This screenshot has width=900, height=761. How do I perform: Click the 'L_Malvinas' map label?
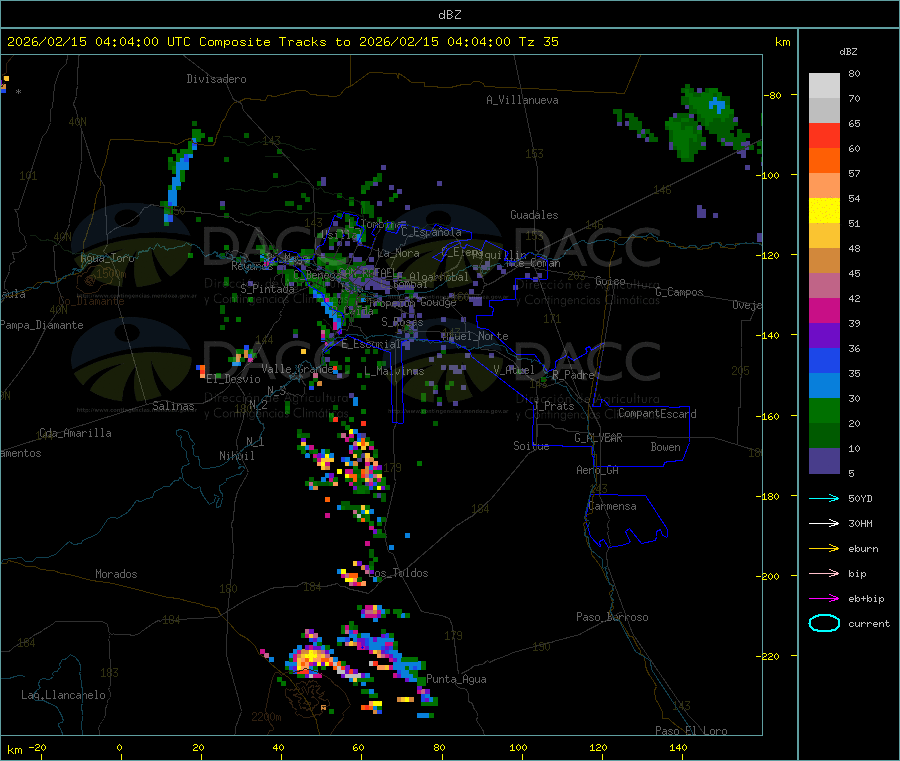394,371
